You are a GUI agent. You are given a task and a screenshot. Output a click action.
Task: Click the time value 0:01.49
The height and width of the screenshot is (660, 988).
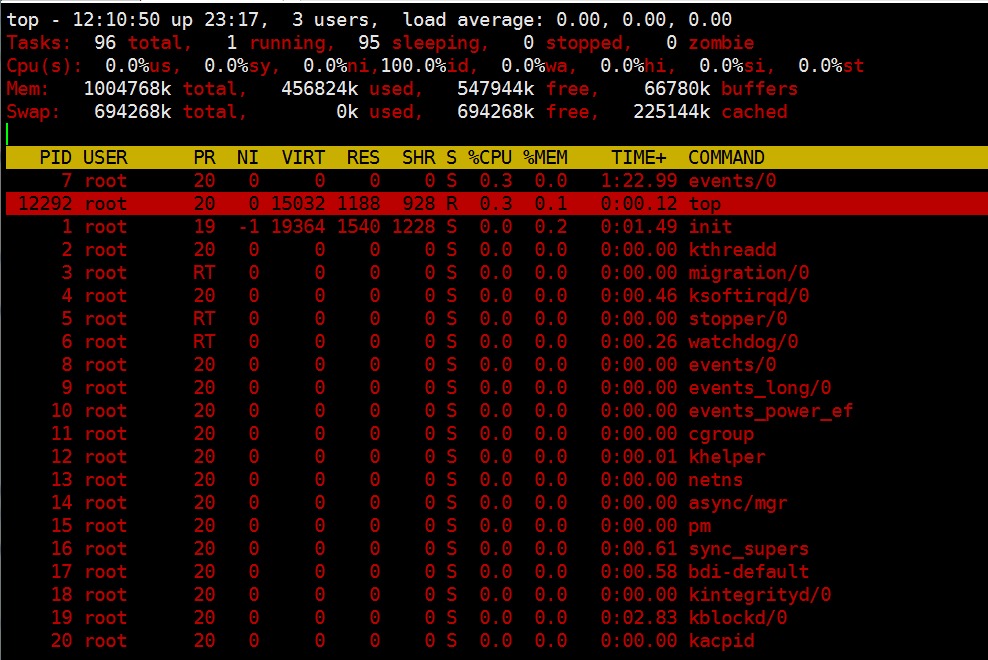point(639,227)
